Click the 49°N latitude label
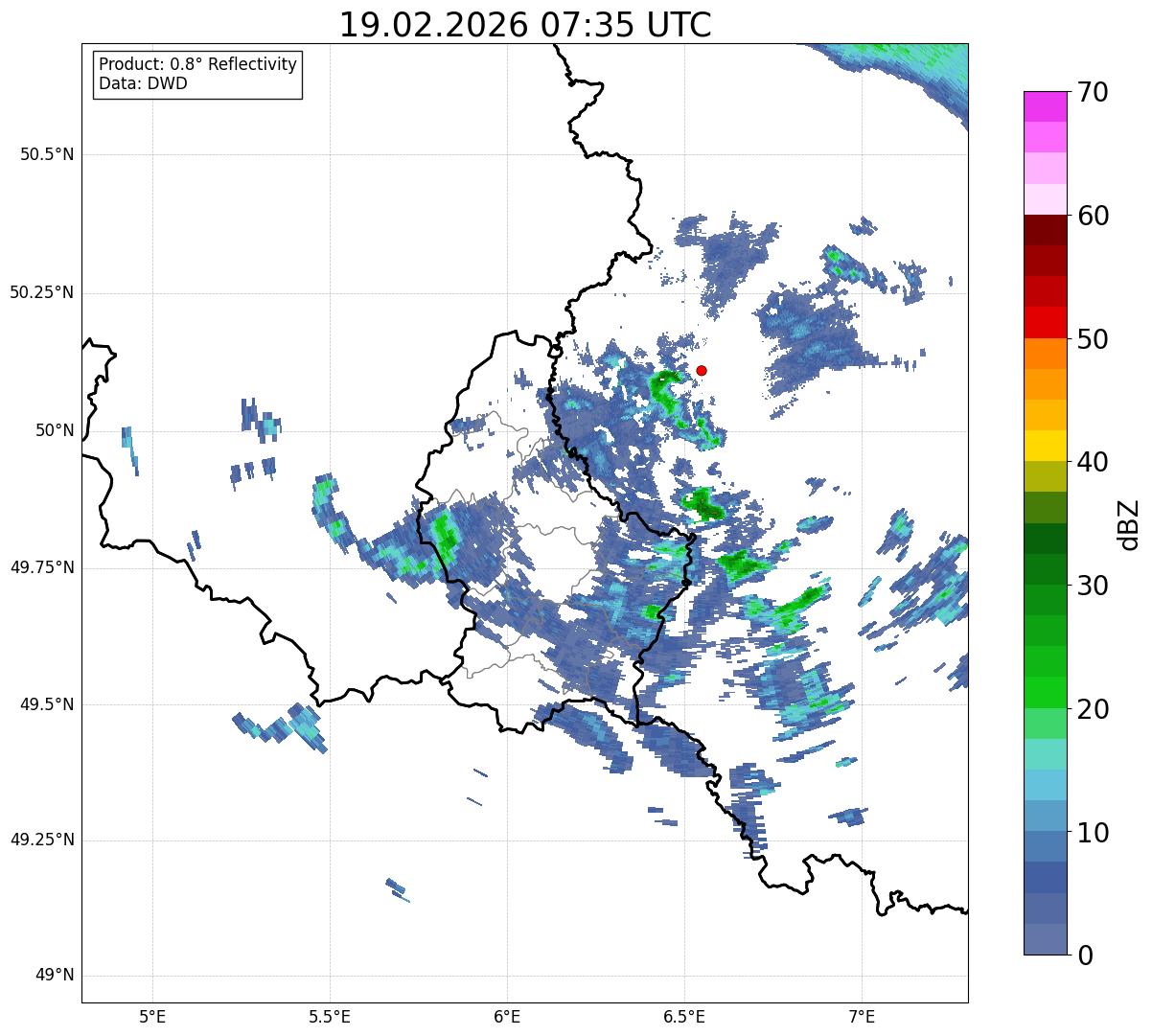The height and width of the screenshot is (1036, 1152). click(x=55, y=976)
